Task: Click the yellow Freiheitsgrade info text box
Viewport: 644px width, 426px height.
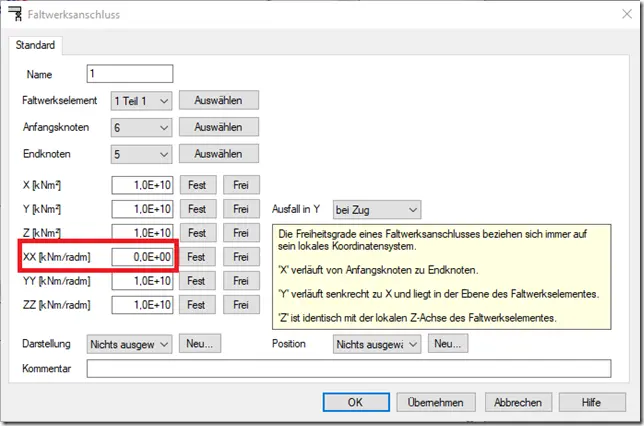Action: click(442, 276)
